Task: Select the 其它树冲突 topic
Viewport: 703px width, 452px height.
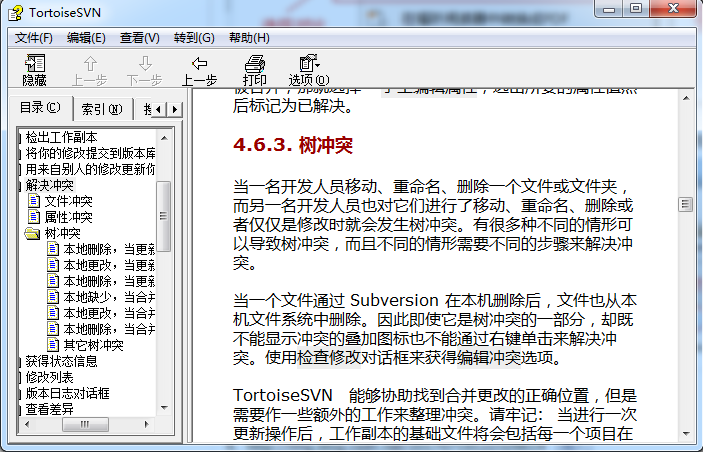Action: pos(93,345)
